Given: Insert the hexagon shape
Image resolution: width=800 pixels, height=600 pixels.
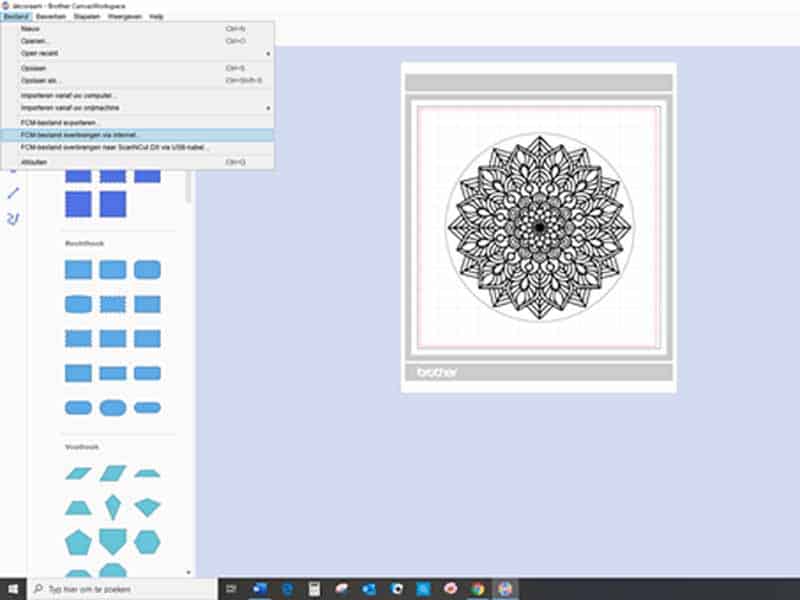Looking at the screenshot, I should click(x=147, y=542).
